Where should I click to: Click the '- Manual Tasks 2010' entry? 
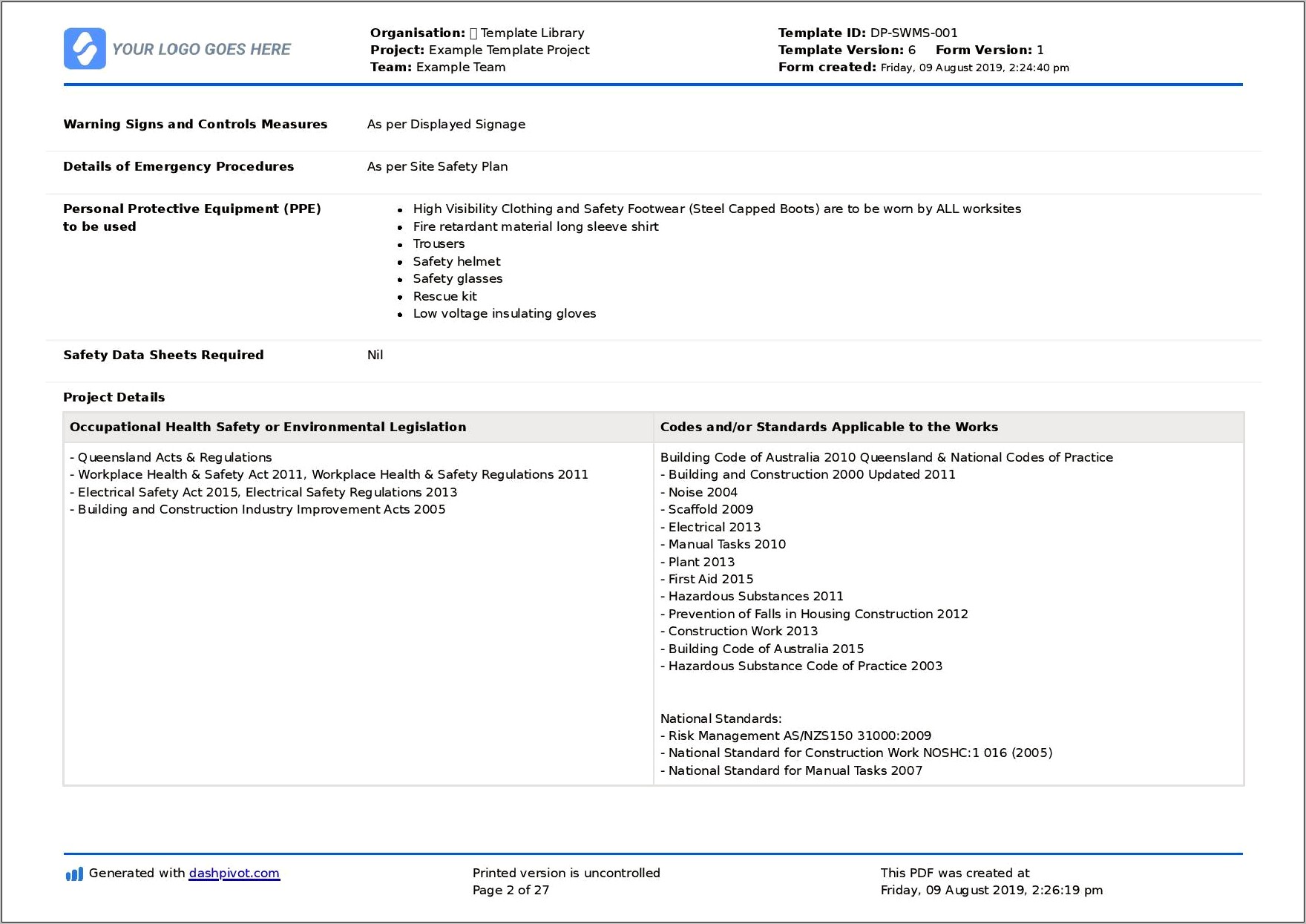click(x=723, y=544)
